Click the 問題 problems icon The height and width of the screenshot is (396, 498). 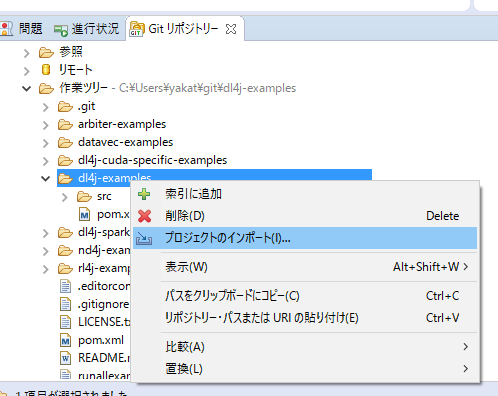click(x=6, y=29)
